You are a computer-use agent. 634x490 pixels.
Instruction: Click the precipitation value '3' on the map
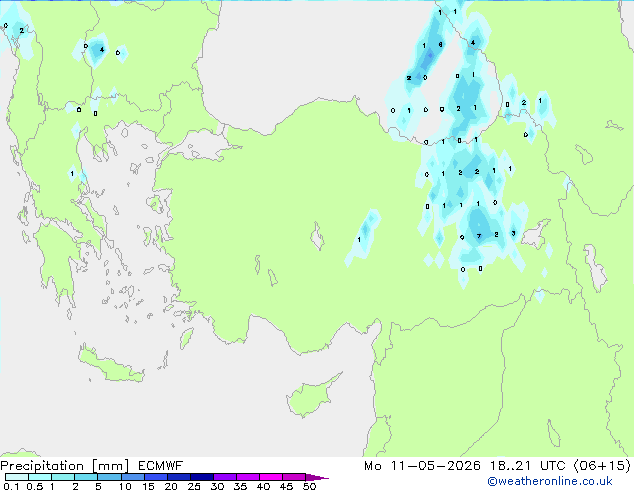point(513,233)
